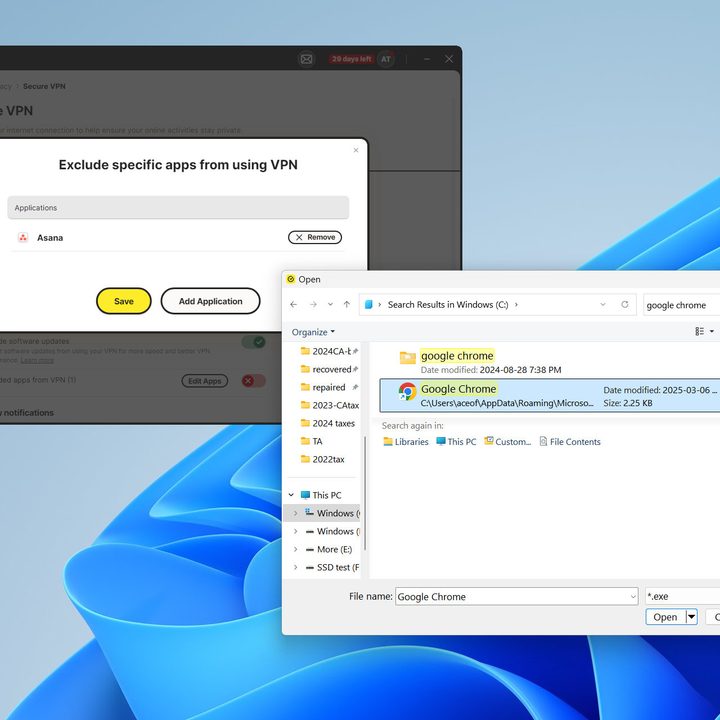This screenshot has width=720, height=720.
Task: Select This PC in navigation pane
Action: [321, 495]
